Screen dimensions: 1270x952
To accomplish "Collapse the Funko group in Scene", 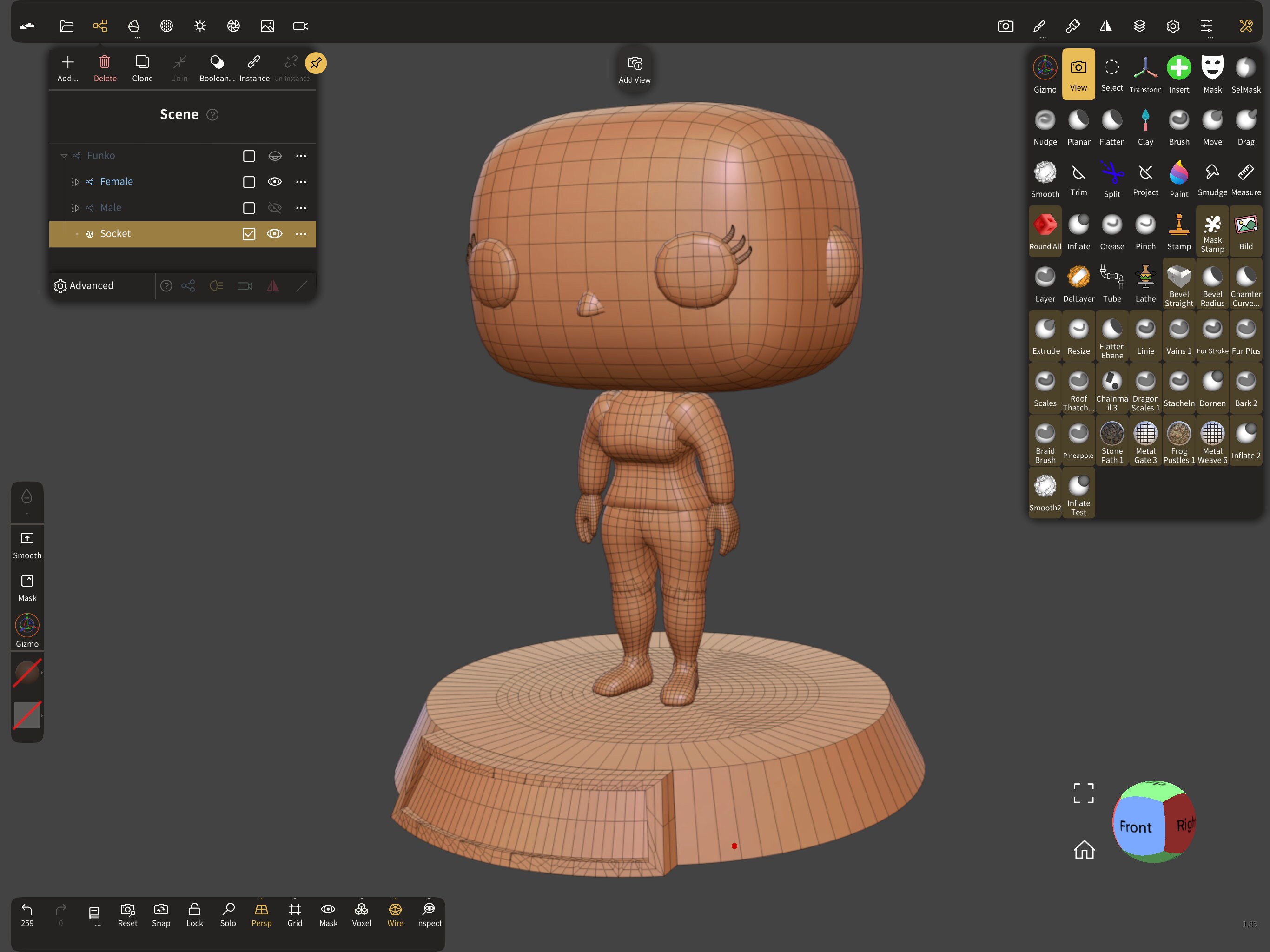I will pos(63,156).
